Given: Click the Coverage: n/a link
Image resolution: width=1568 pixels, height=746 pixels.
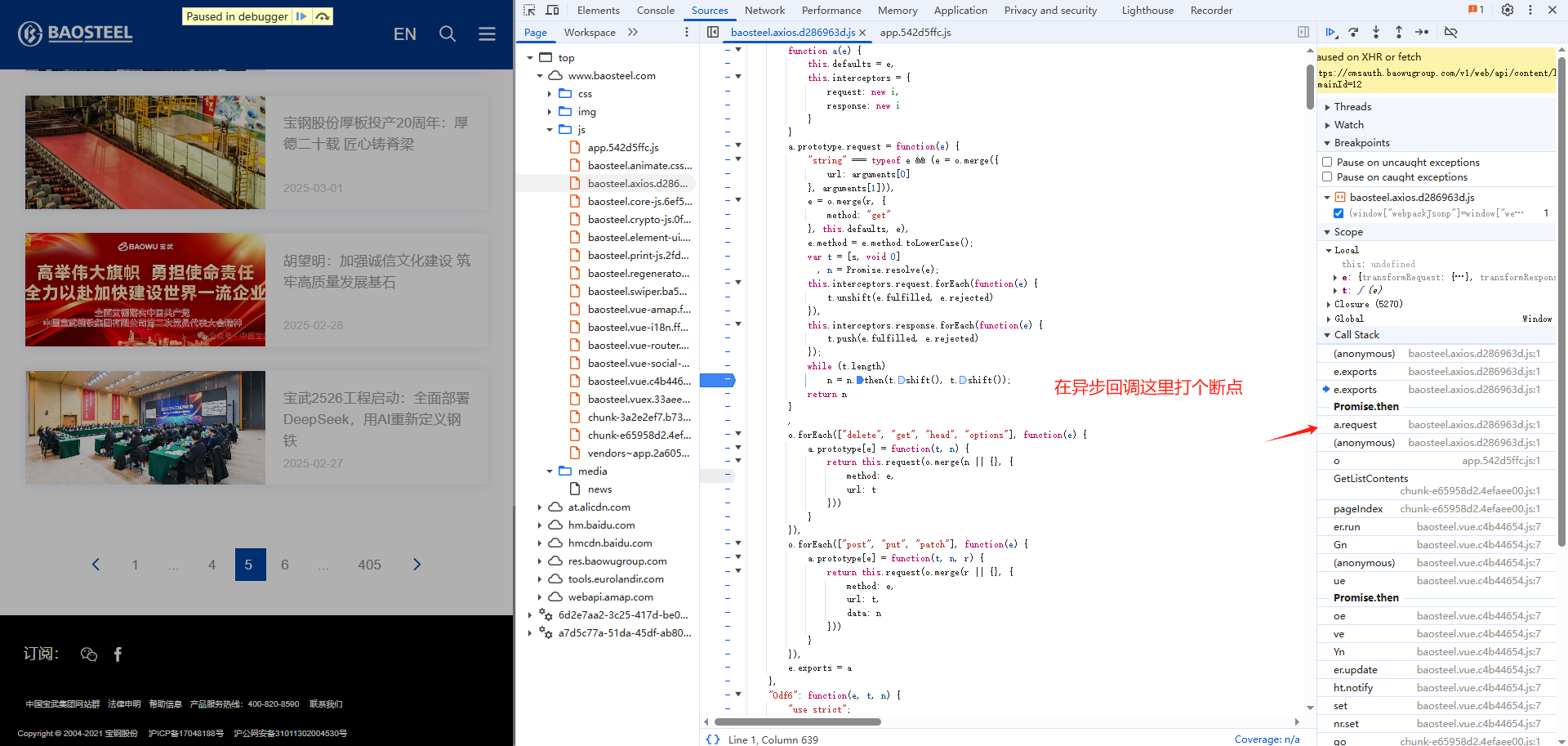Looking at the screenshot, I should 1267,739.
